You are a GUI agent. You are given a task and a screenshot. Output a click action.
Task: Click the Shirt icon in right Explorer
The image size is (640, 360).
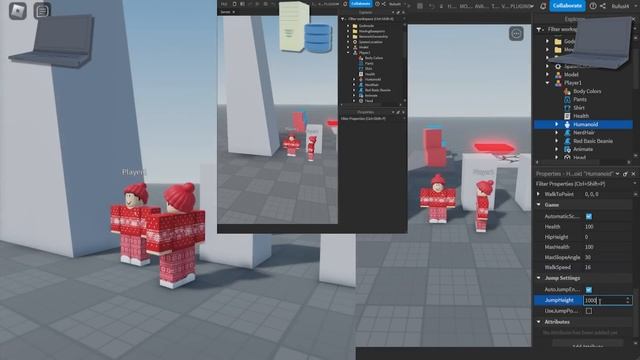(567, 108)
